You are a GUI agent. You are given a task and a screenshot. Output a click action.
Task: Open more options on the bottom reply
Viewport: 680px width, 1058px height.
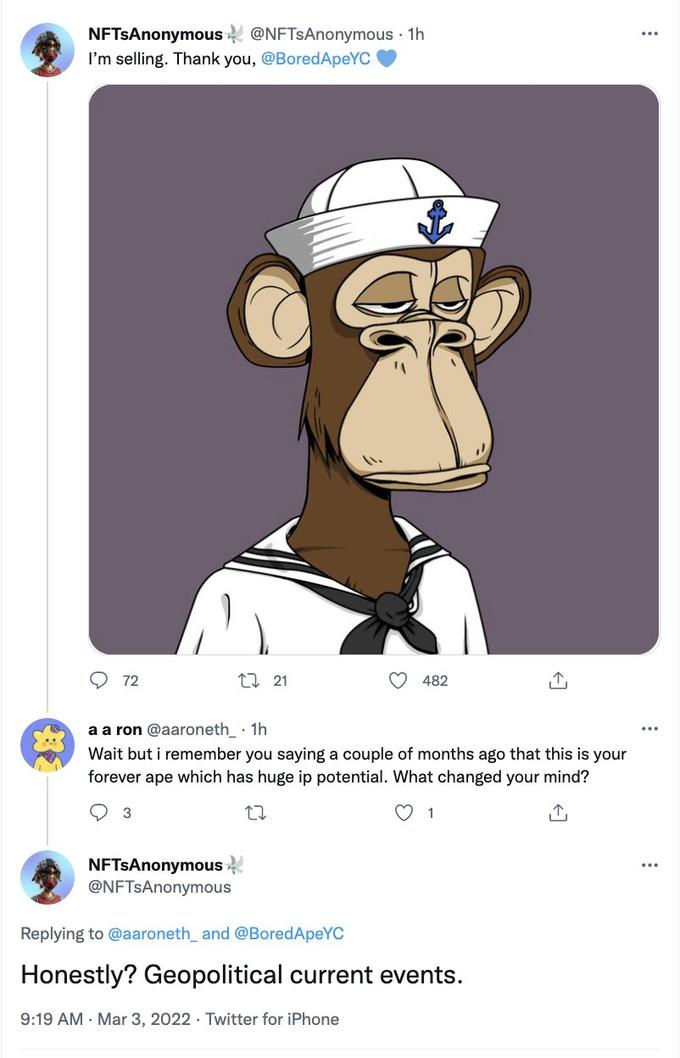point(650,865)
